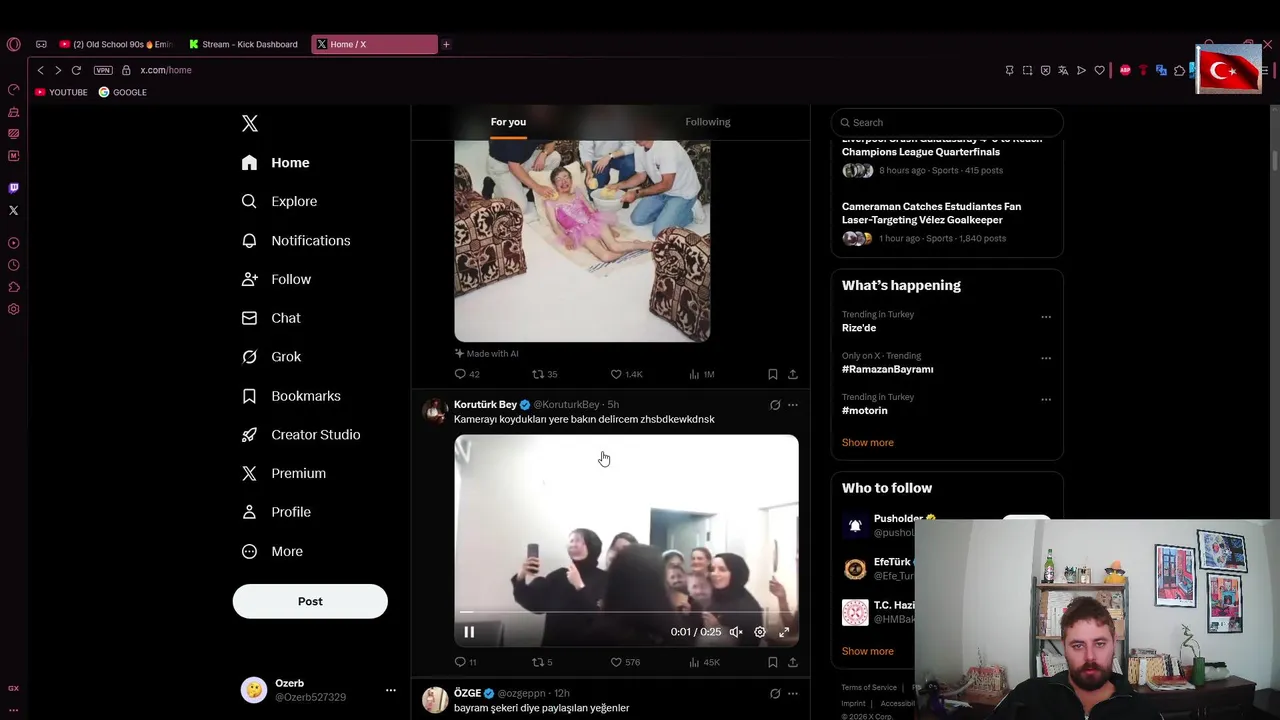The width and height of the screenshot is (1280, 720).
Task: Show more under Who to follow
Action: click(x=868, y=651)
